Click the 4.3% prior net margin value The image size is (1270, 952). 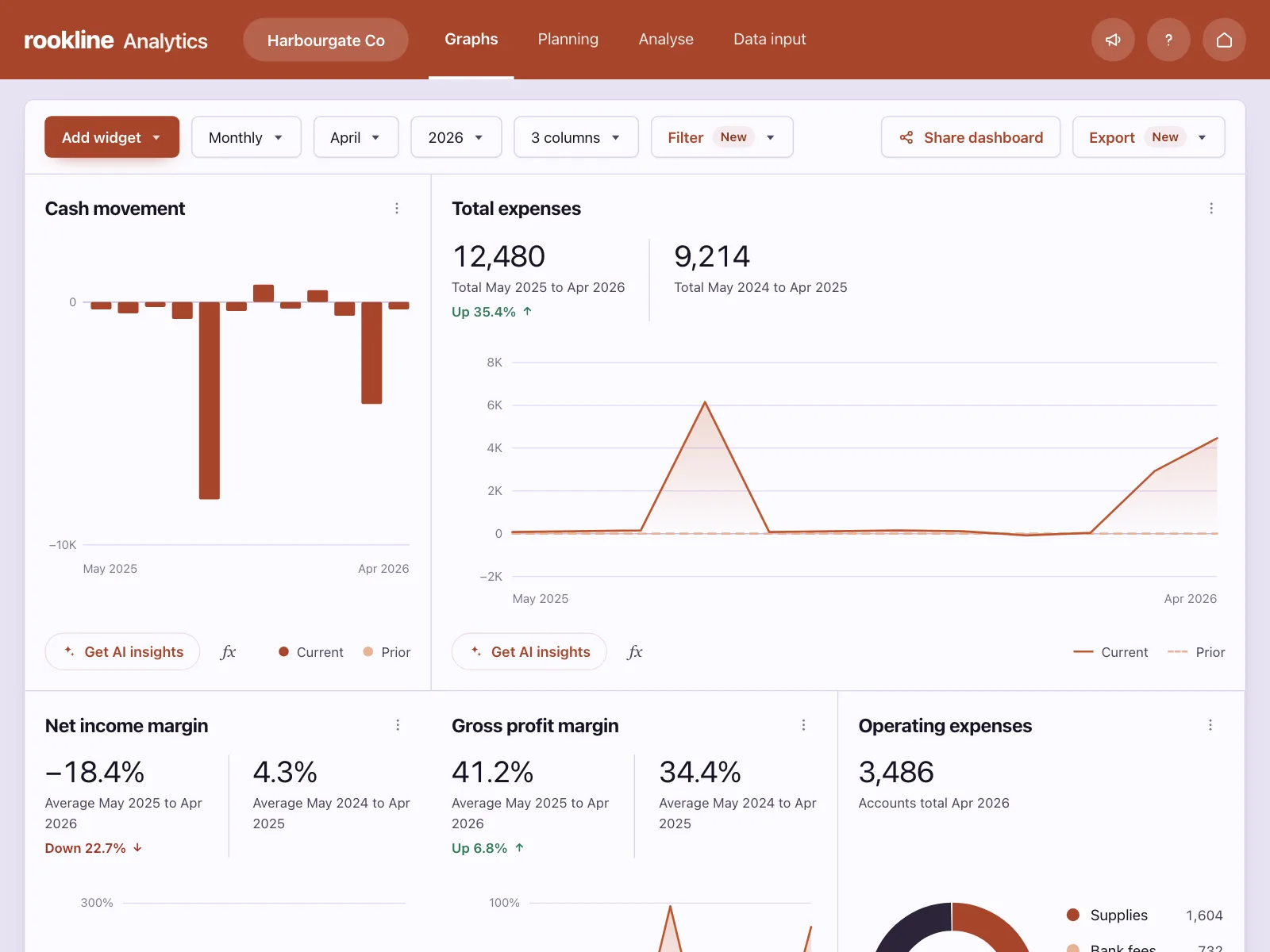pyautogui.click(x=285, y=772)
